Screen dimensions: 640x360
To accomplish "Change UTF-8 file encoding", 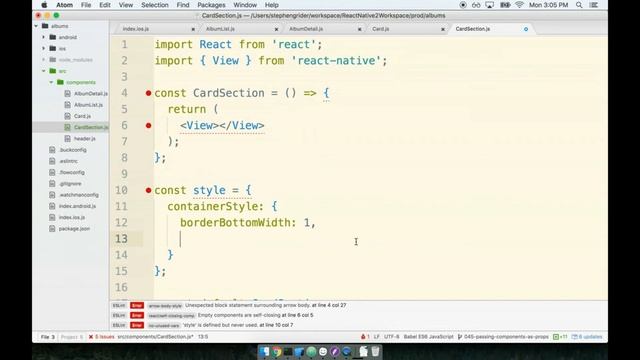I will 391,337.
